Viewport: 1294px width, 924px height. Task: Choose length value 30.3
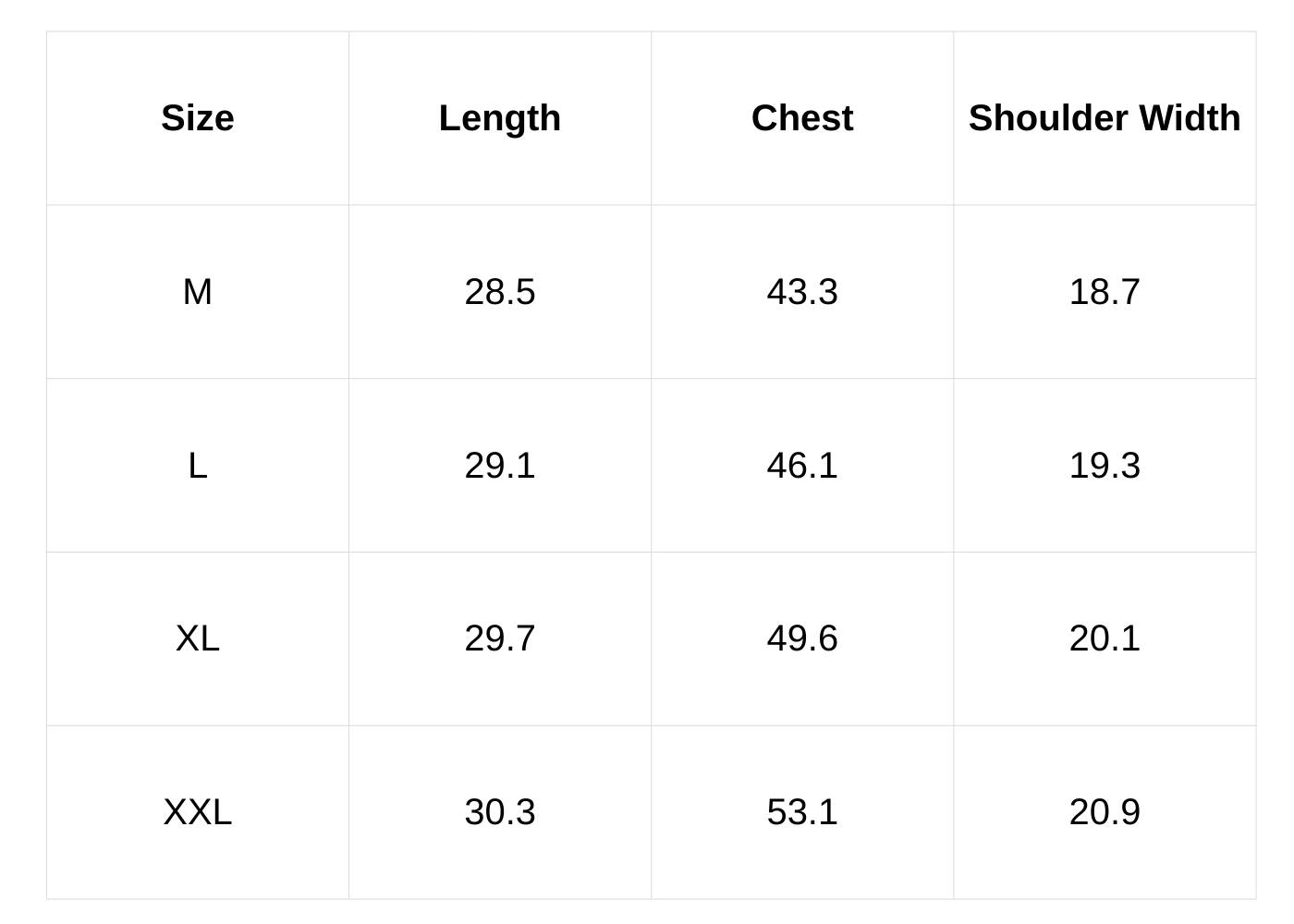[x=499, y=812]
